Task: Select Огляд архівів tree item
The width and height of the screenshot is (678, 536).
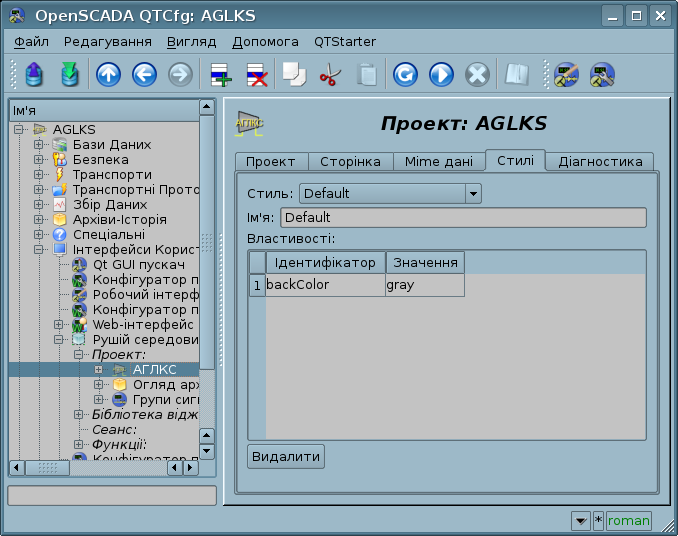Action: [x=166, y=385]
